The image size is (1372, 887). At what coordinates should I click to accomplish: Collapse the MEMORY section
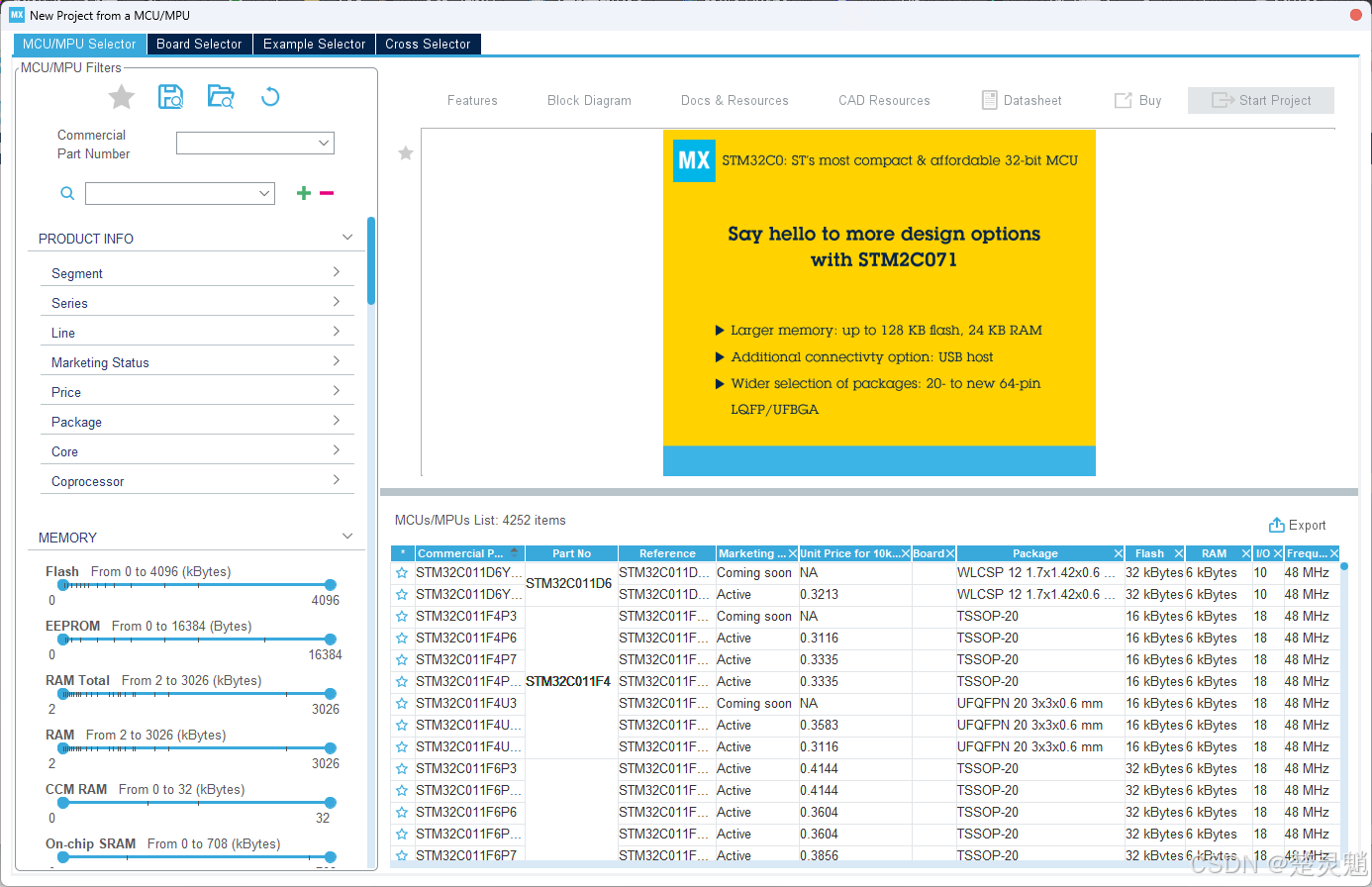pyautogui.click(x=347, y=537)
